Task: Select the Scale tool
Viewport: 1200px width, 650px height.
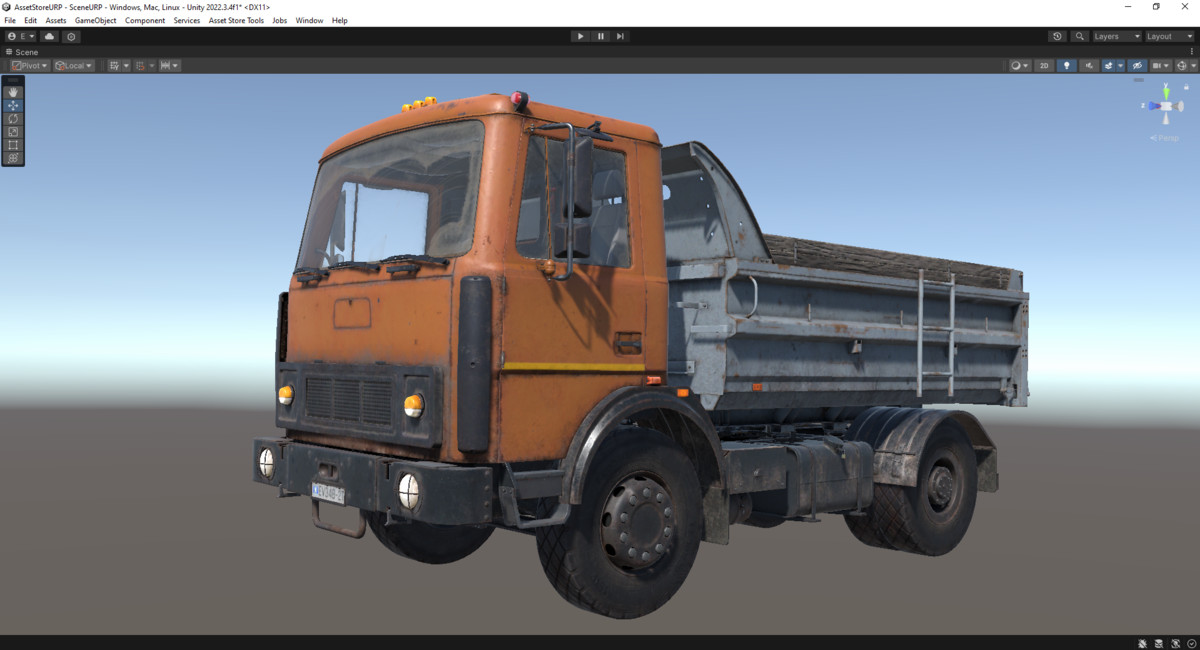Action: point(13,131)
